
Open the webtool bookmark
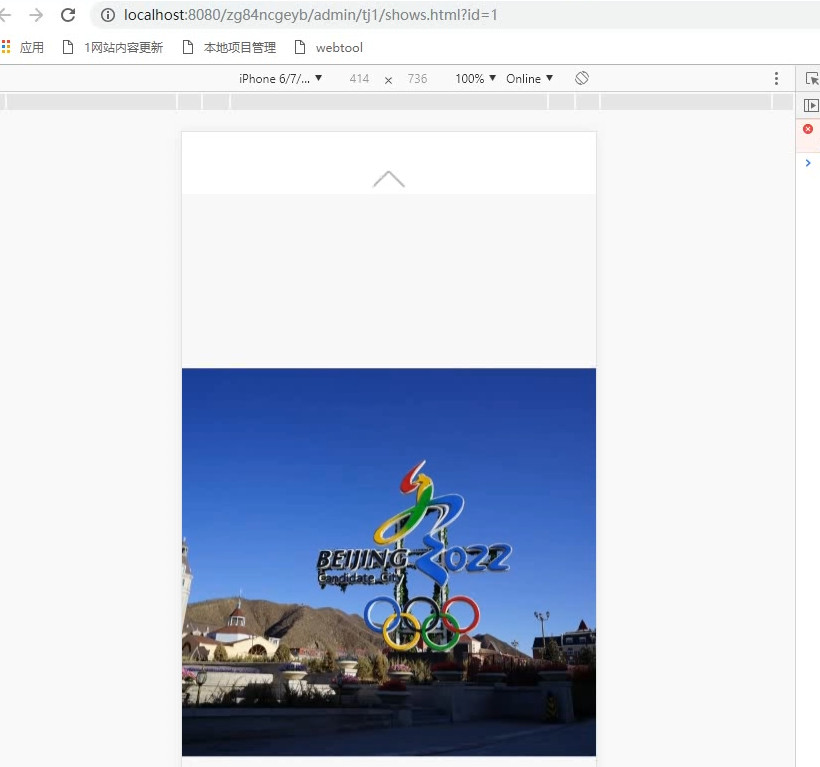point(329,48)
